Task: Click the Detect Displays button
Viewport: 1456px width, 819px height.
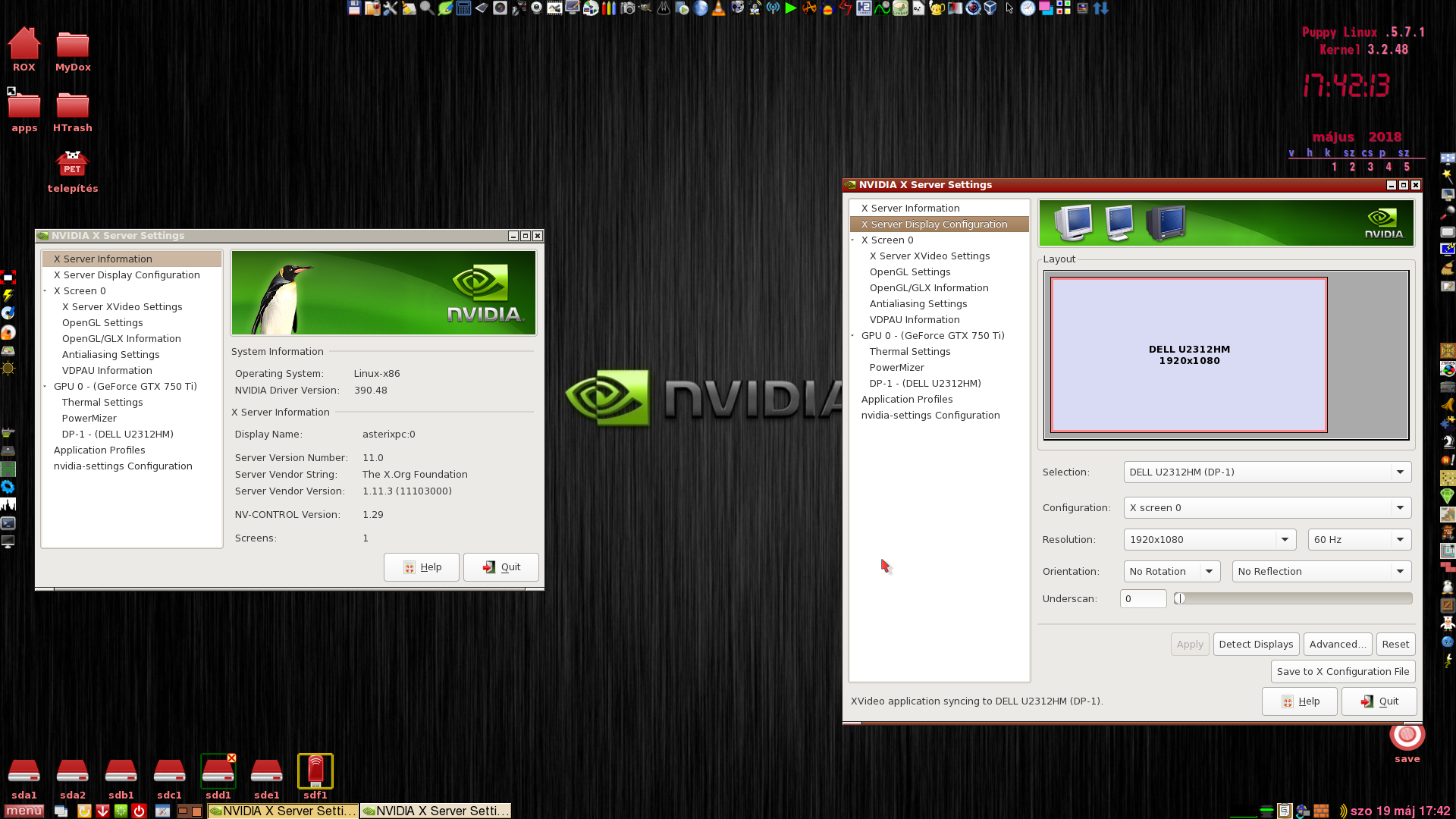Action: coord(1256,644)
